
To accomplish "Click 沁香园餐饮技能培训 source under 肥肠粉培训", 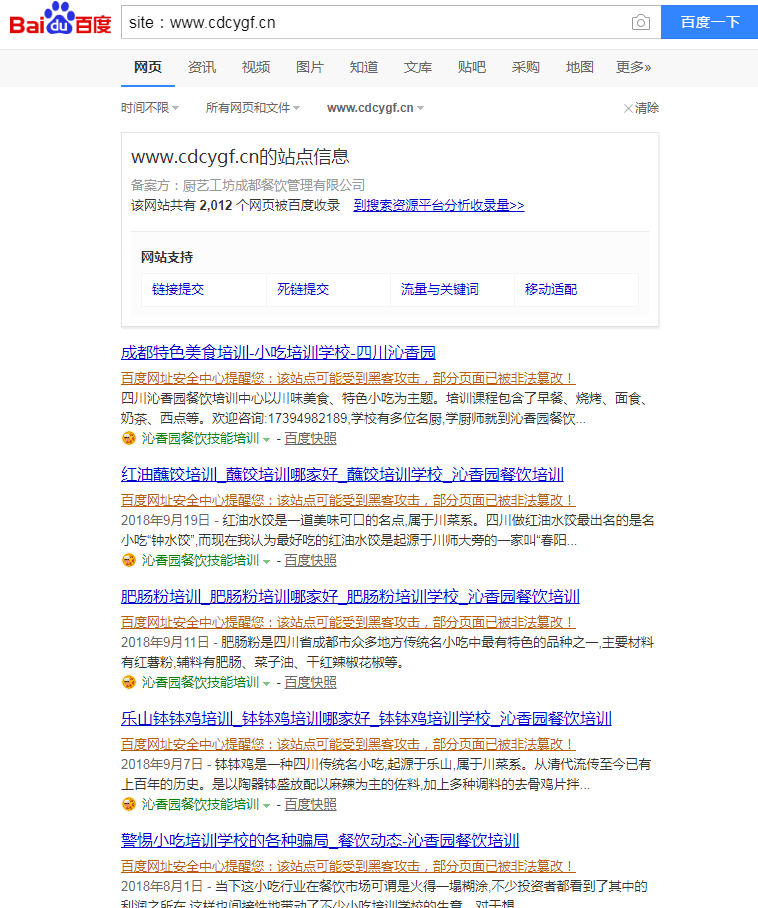I will 200,683.
